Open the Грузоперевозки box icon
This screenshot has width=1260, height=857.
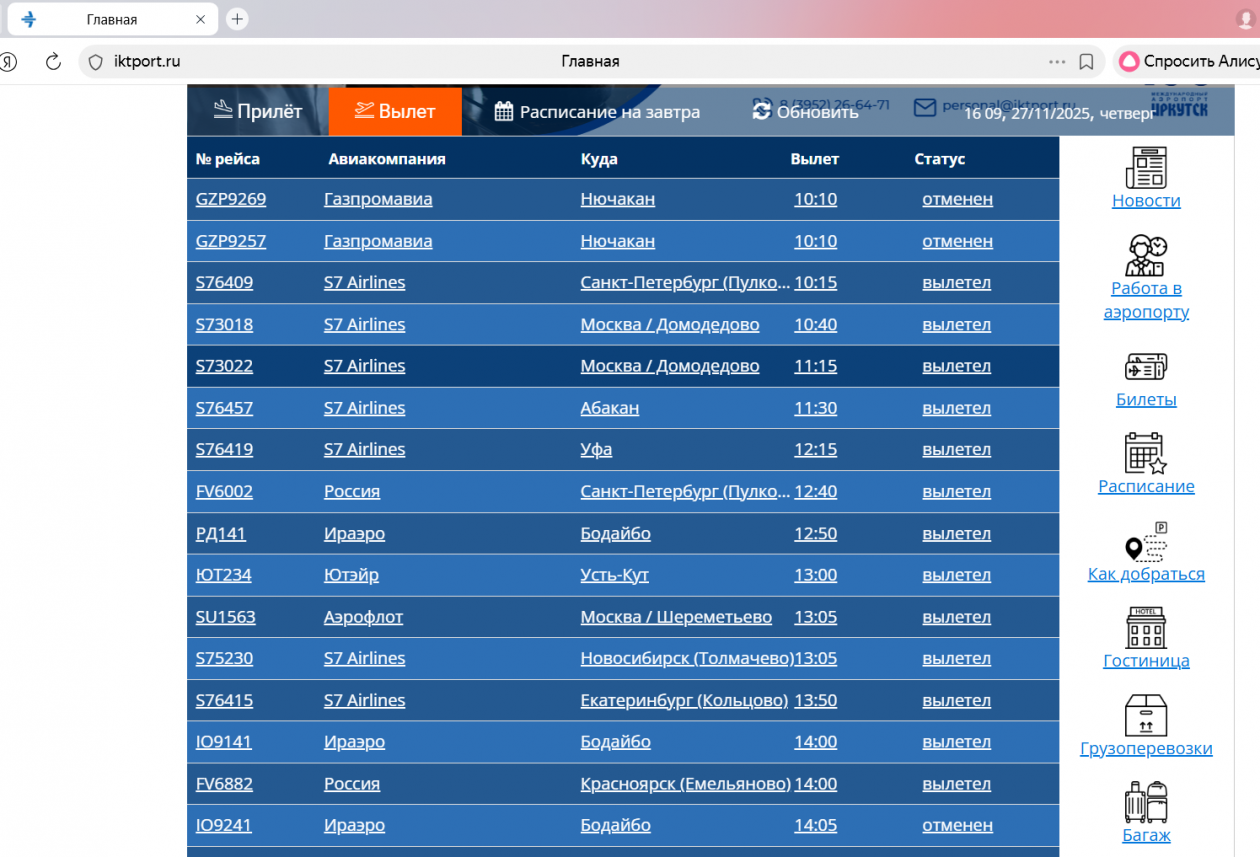(x=1146, y=715)
